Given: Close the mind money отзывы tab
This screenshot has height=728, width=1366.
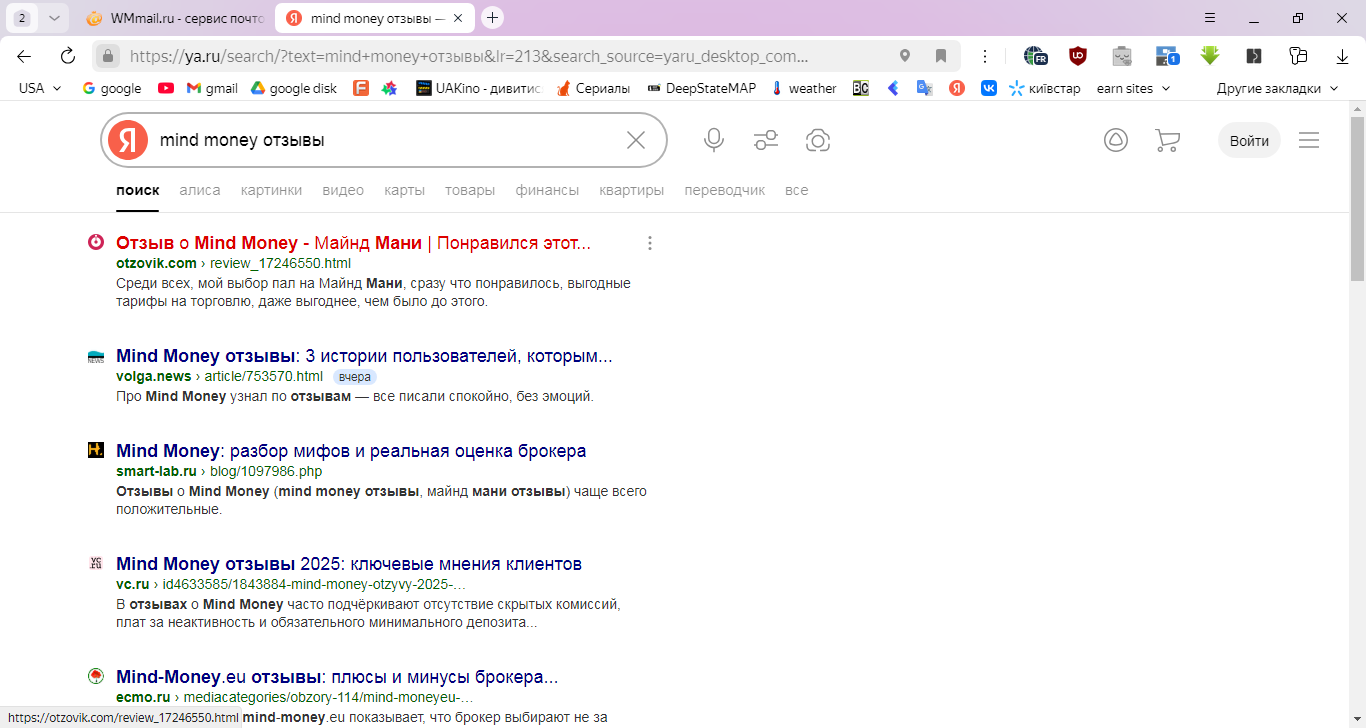Looking at the screenshot, I should point(458,18).
